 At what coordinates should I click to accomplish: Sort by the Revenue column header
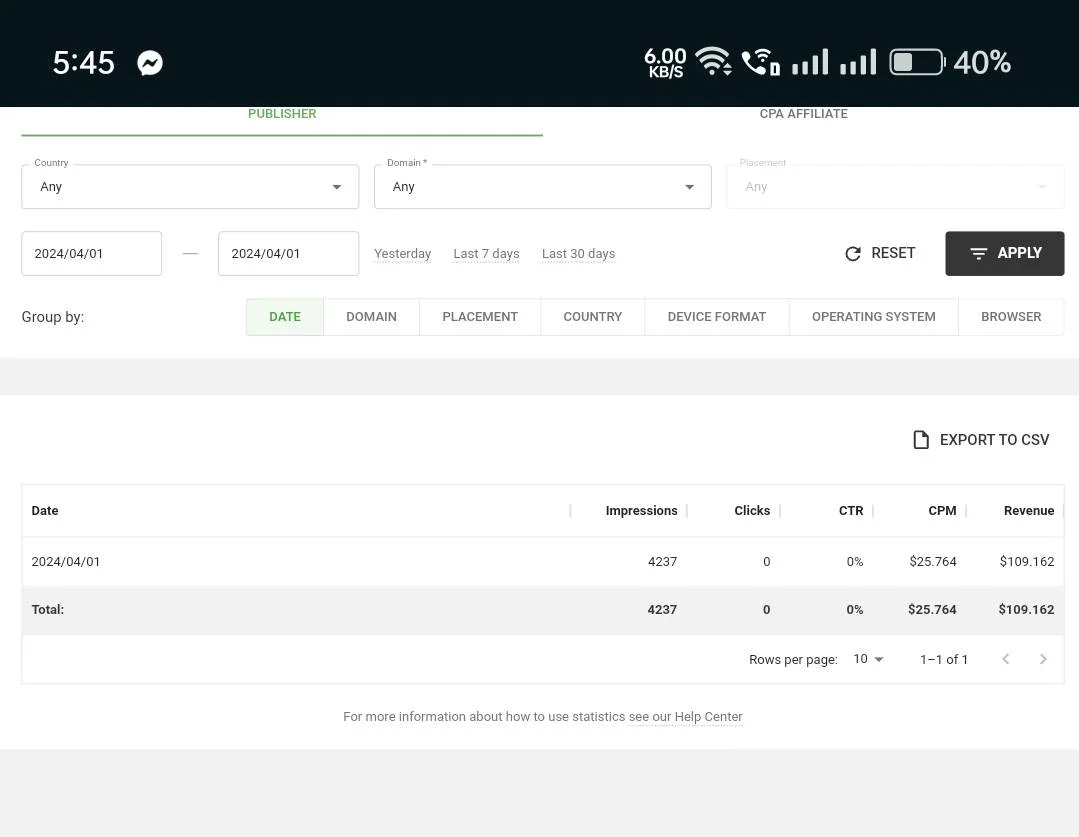pos(1029,511)
